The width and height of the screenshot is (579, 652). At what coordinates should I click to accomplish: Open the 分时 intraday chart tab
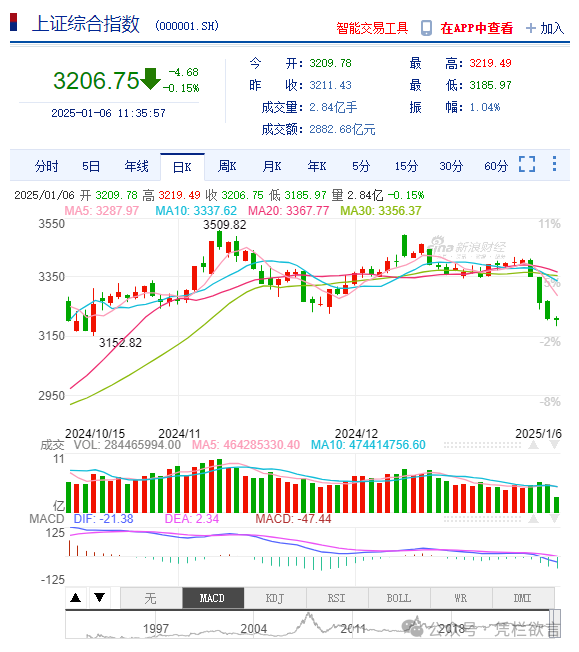47,167
